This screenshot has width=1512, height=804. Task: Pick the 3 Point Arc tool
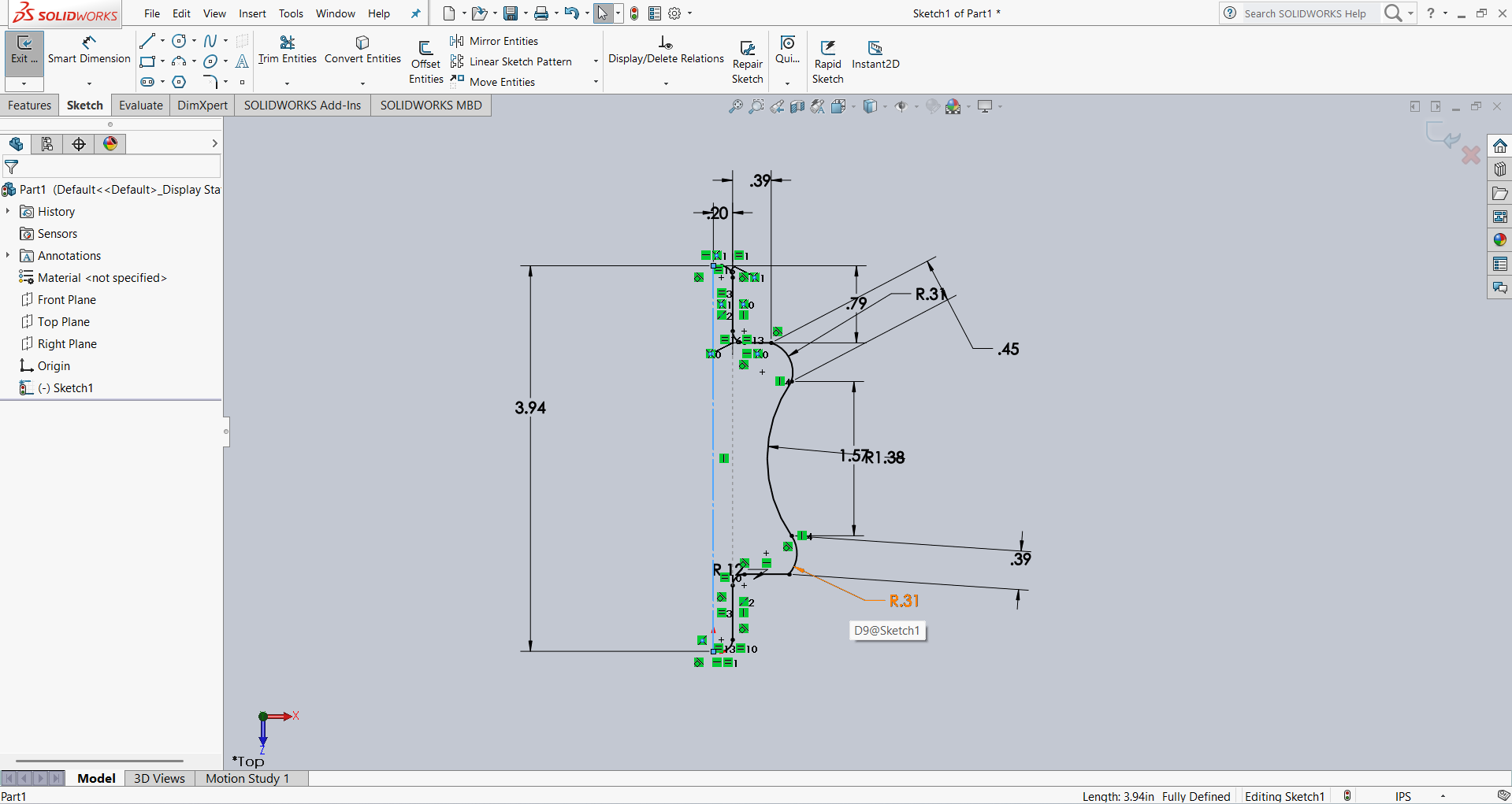(x=179, y=61)
